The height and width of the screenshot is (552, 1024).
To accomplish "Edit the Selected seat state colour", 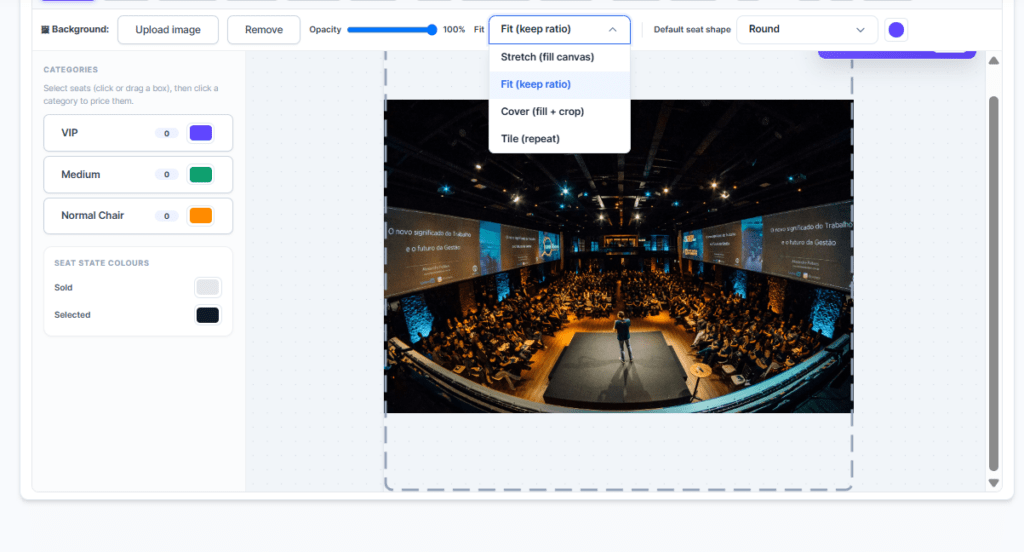I will point(208,315).
